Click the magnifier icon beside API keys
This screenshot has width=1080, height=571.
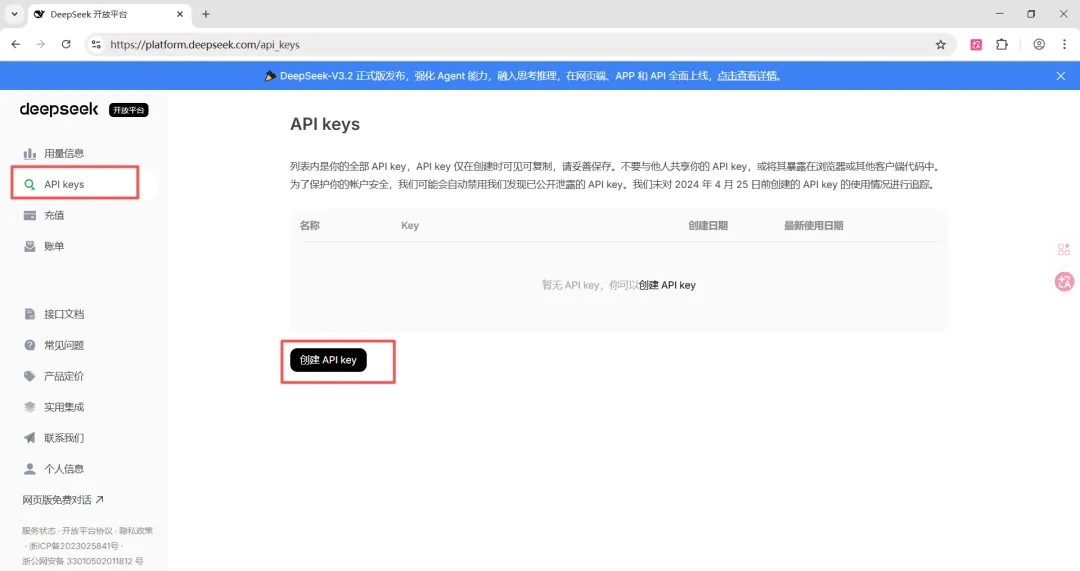30,185
